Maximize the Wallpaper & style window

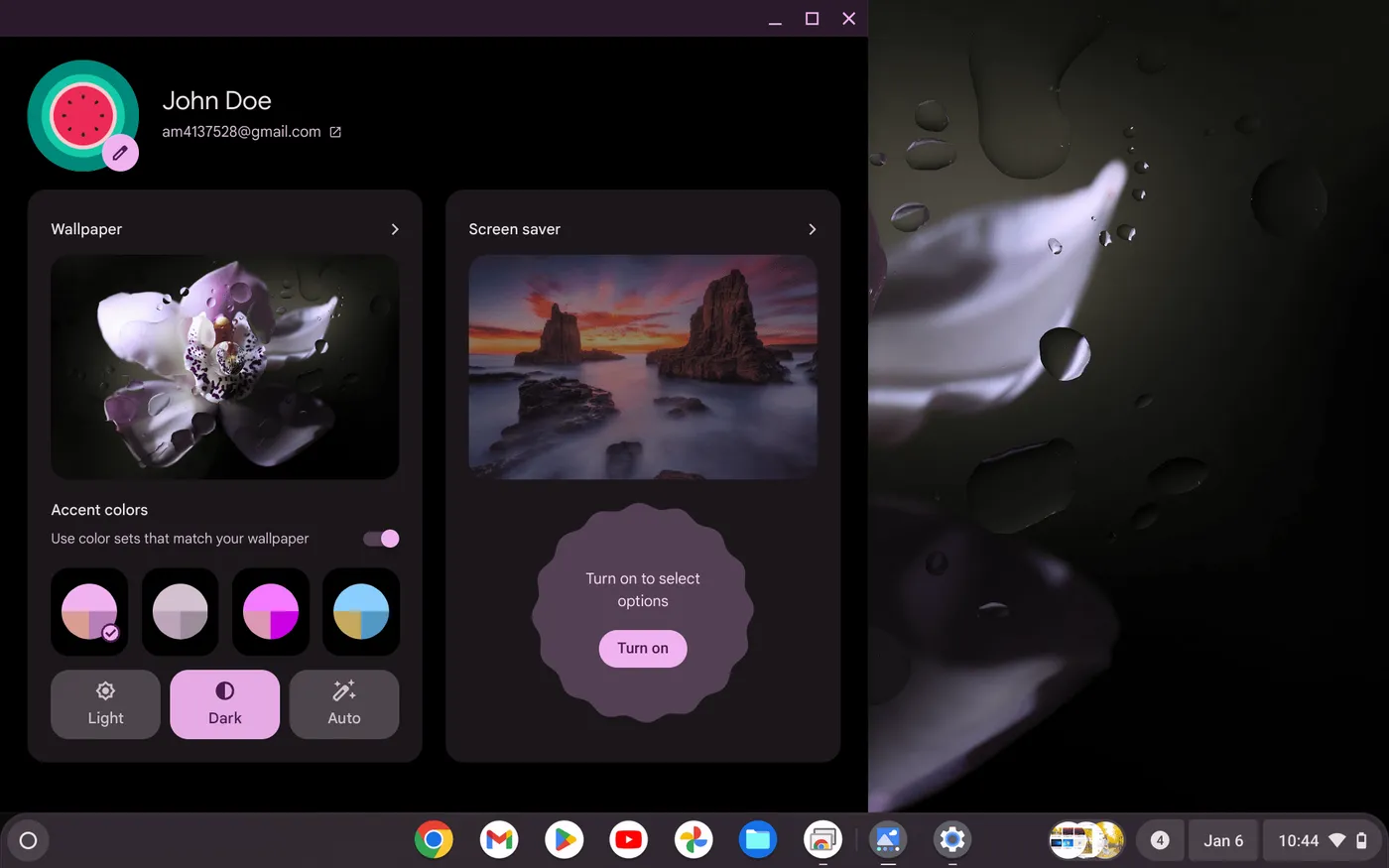(812, 19)
